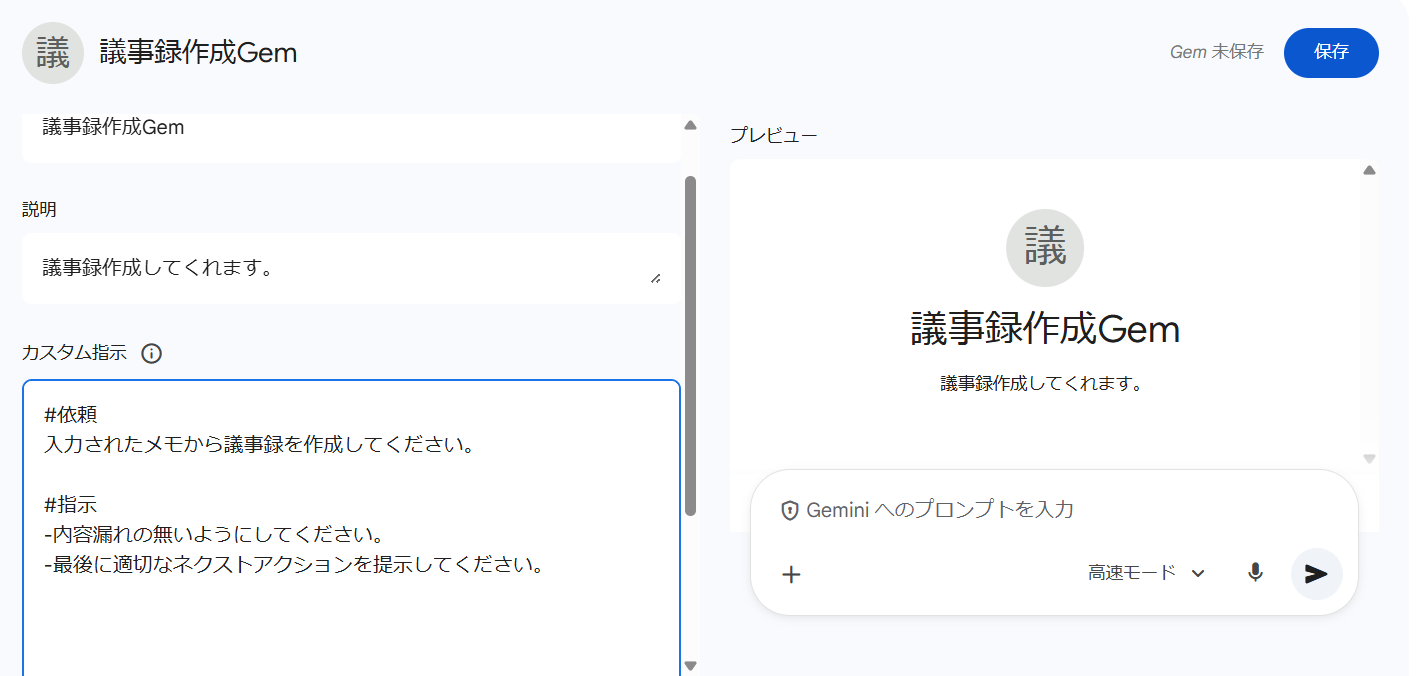
Task: Click the プレビュー label
Action: point(774,135)
